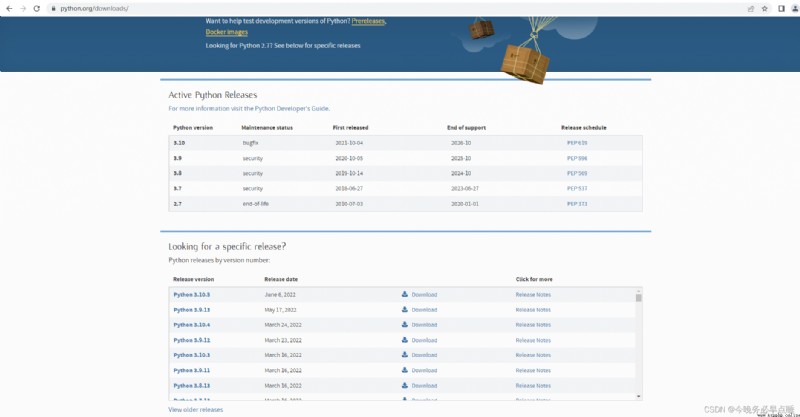Viewport: 800px width, 417px height.
Task: Click the 'end-of-life' status cell
Action: click(256, 204)
